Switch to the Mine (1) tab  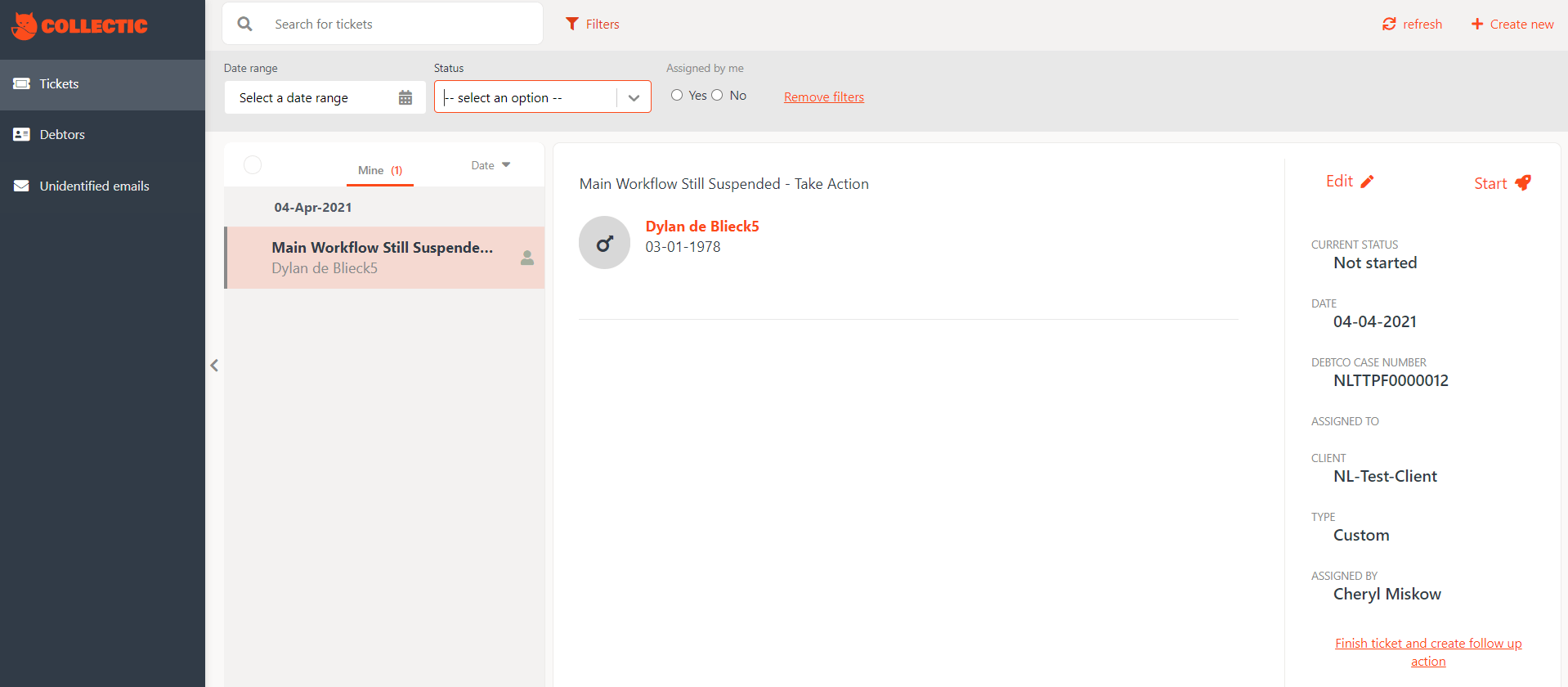[x=380, y=170]
